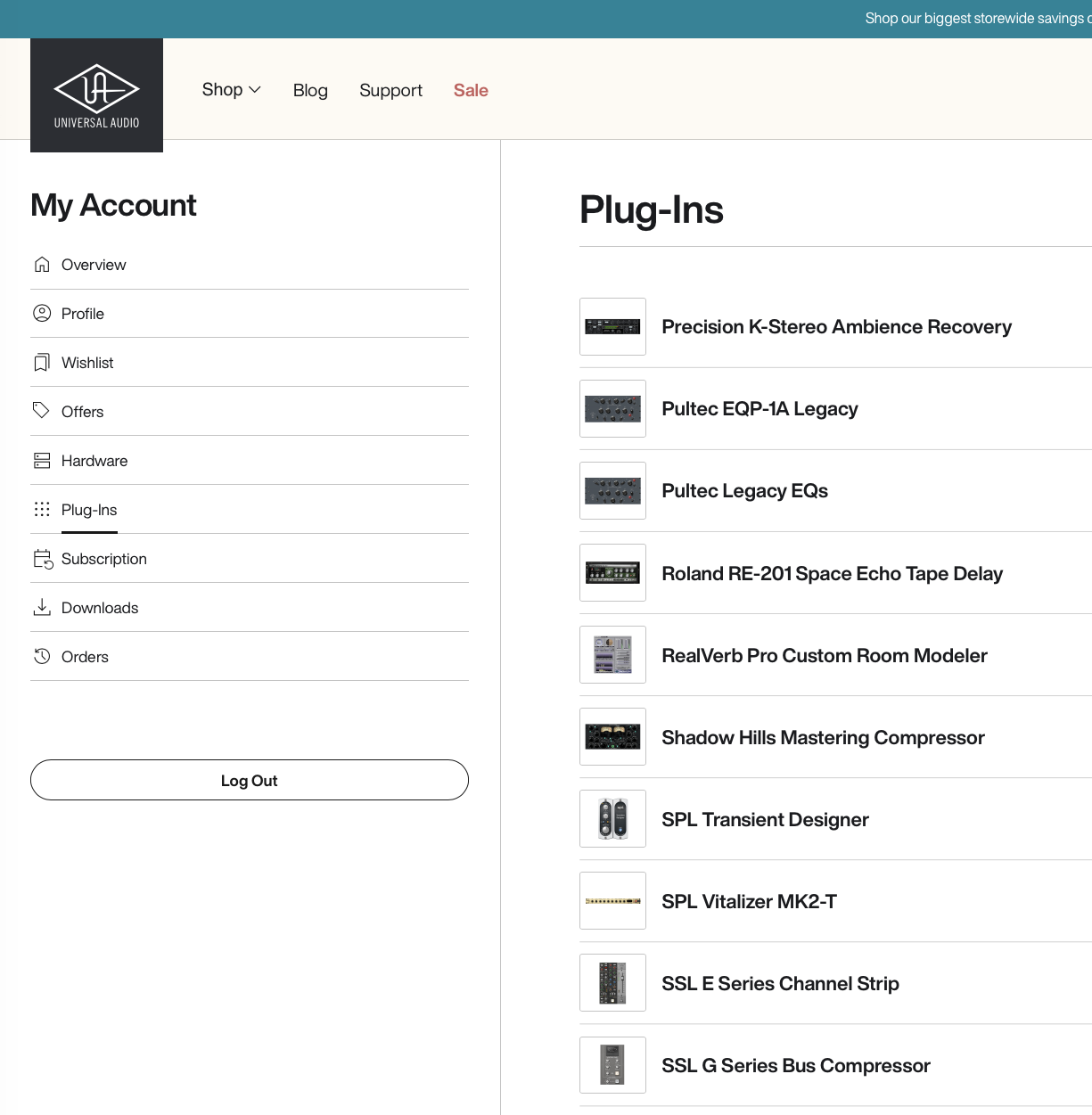The width and height of the screenshot is (1092, 1115).
Task: Click SPL Transient Designer thumbnail image
Action: click(x=612, y=819)
